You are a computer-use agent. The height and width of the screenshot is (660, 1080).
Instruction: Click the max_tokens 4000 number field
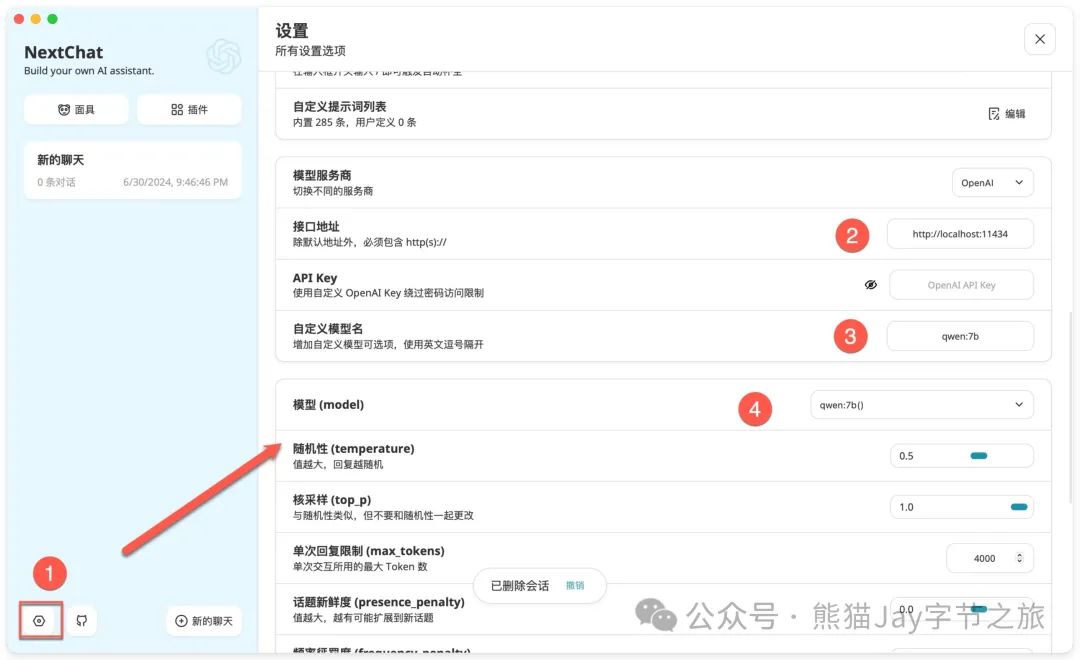pos(989,558)
